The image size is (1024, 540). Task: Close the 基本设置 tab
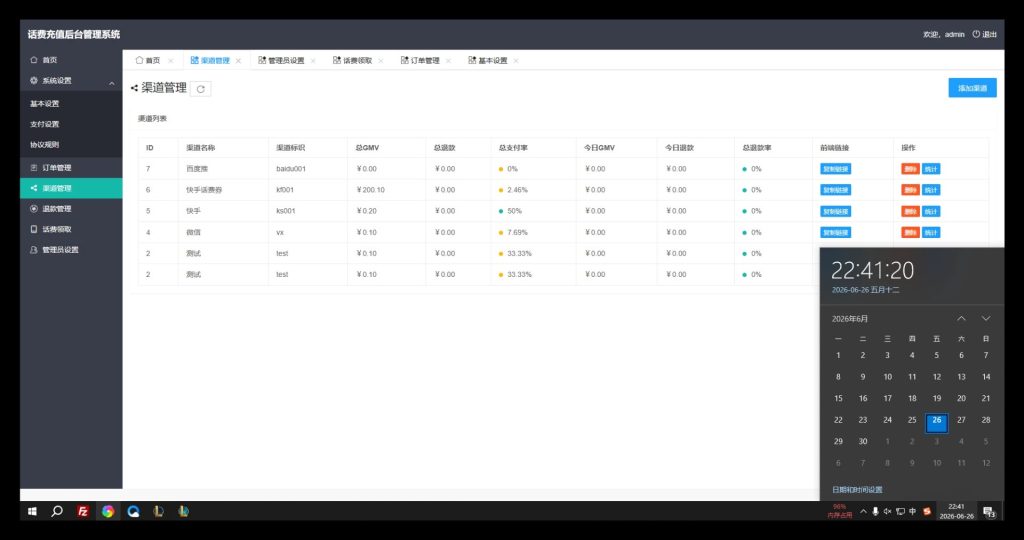pos(516,61)
